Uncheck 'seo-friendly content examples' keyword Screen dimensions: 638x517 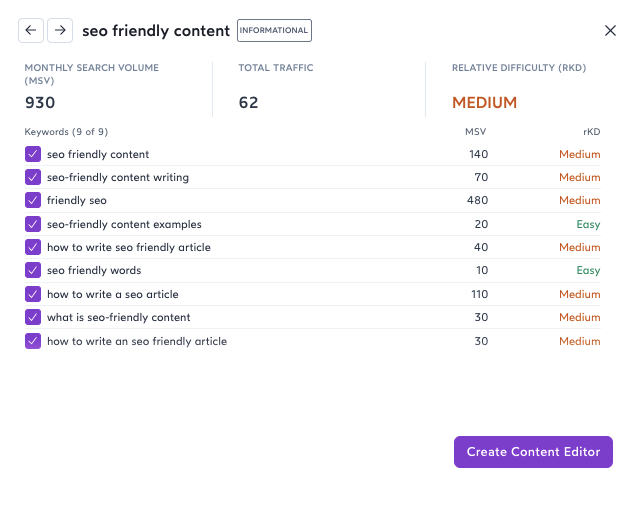coord(33,224)
